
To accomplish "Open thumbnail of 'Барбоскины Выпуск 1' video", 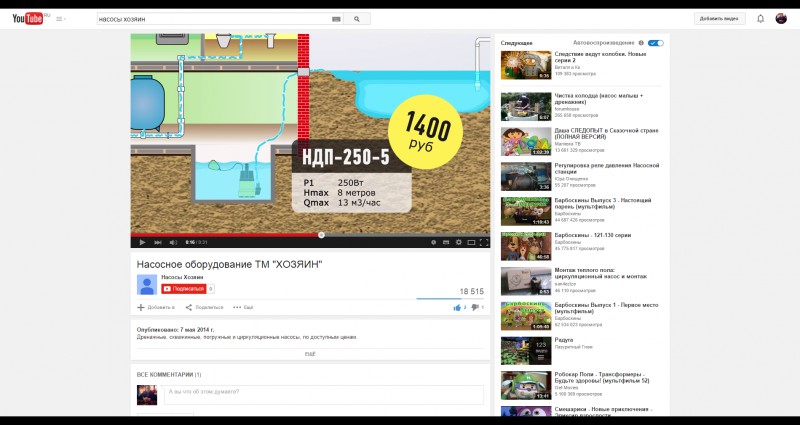I will click(526, 316).
